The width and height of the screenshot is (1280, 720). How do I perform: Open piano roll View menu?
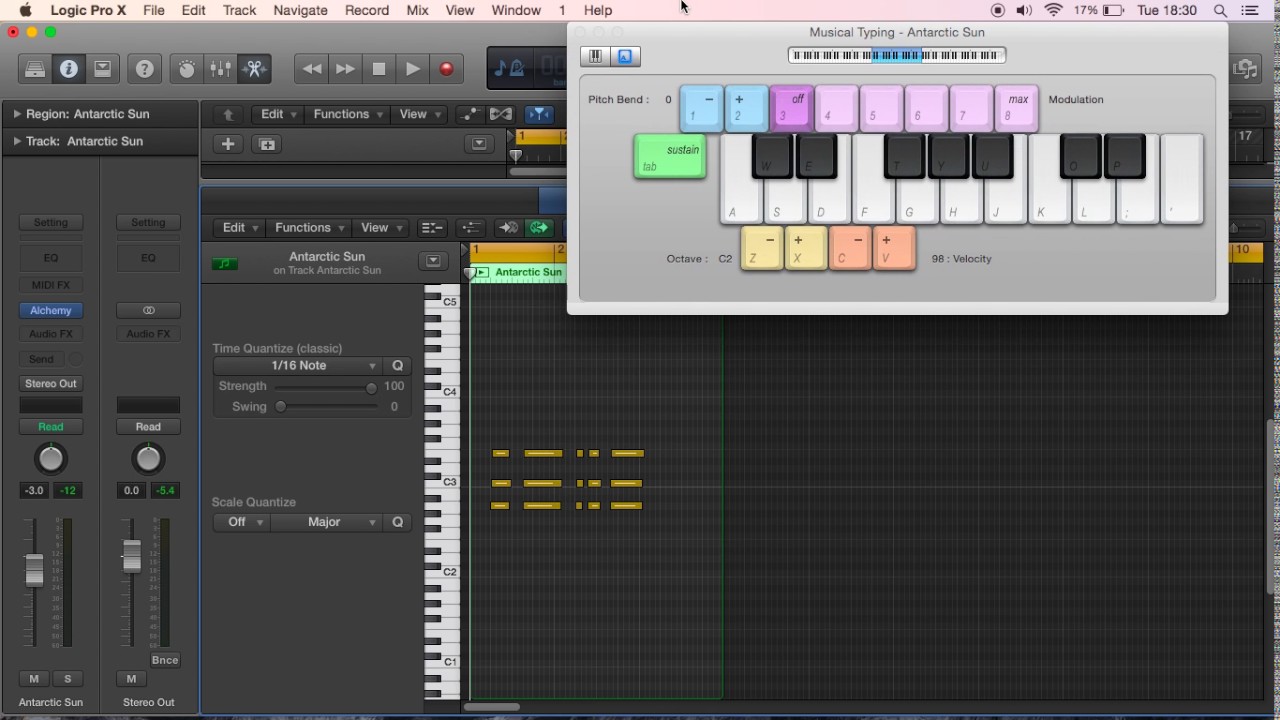click(x=379, y=228)
